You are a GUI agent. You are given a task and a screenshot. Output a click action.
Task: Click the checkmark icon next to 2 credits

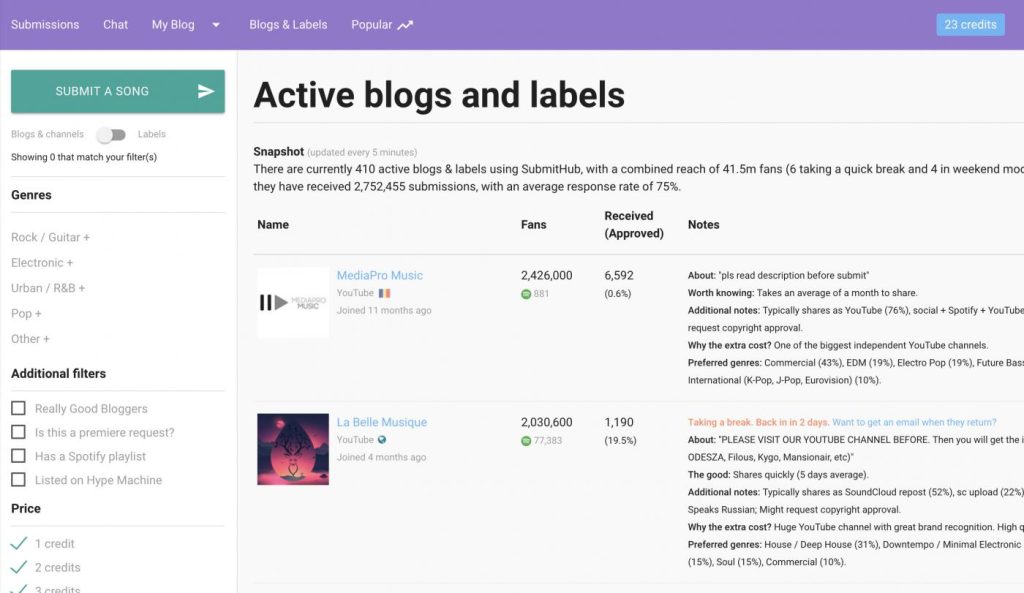[18, 567]
